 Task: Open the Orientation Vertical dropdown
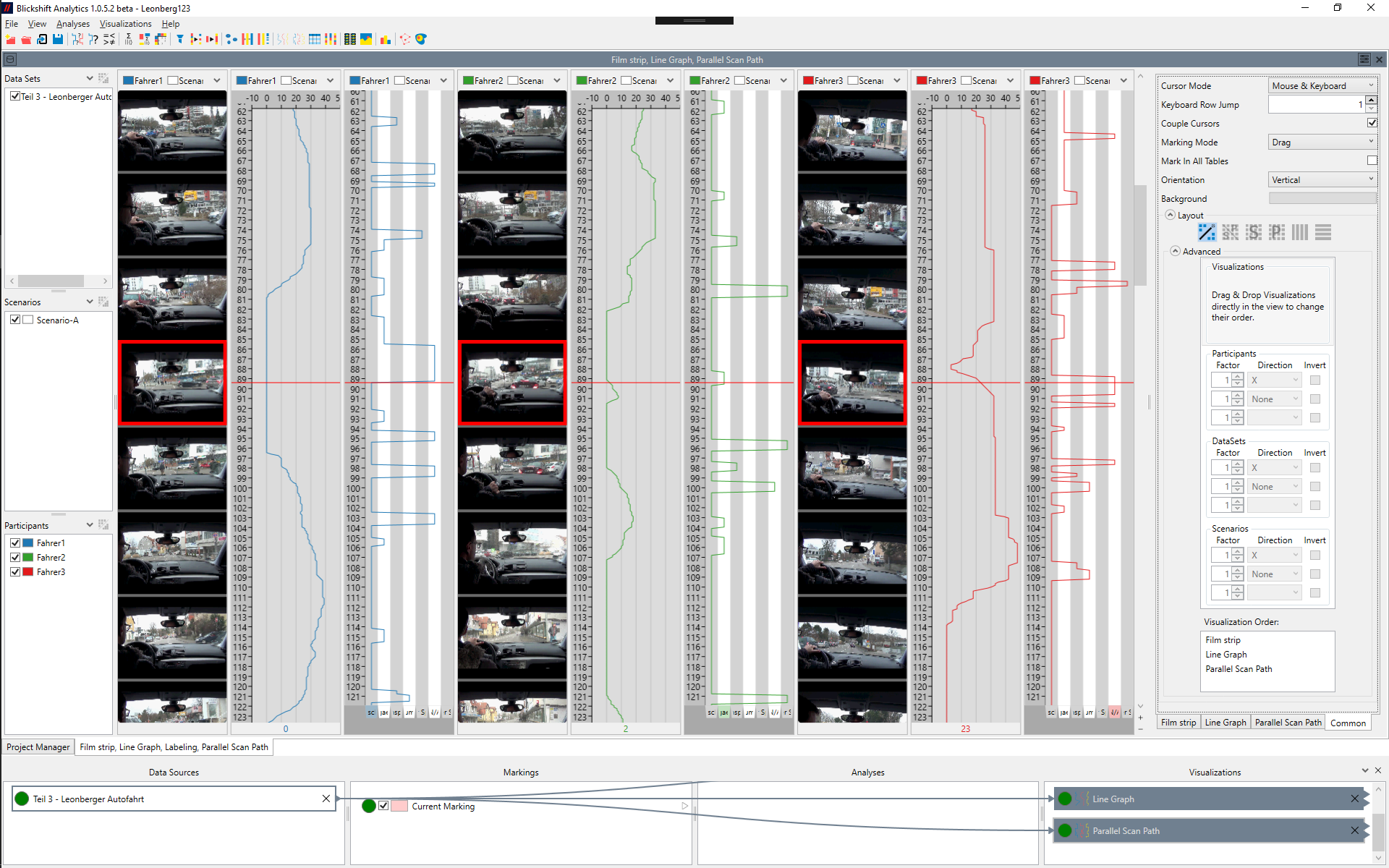click(1322, 179)
